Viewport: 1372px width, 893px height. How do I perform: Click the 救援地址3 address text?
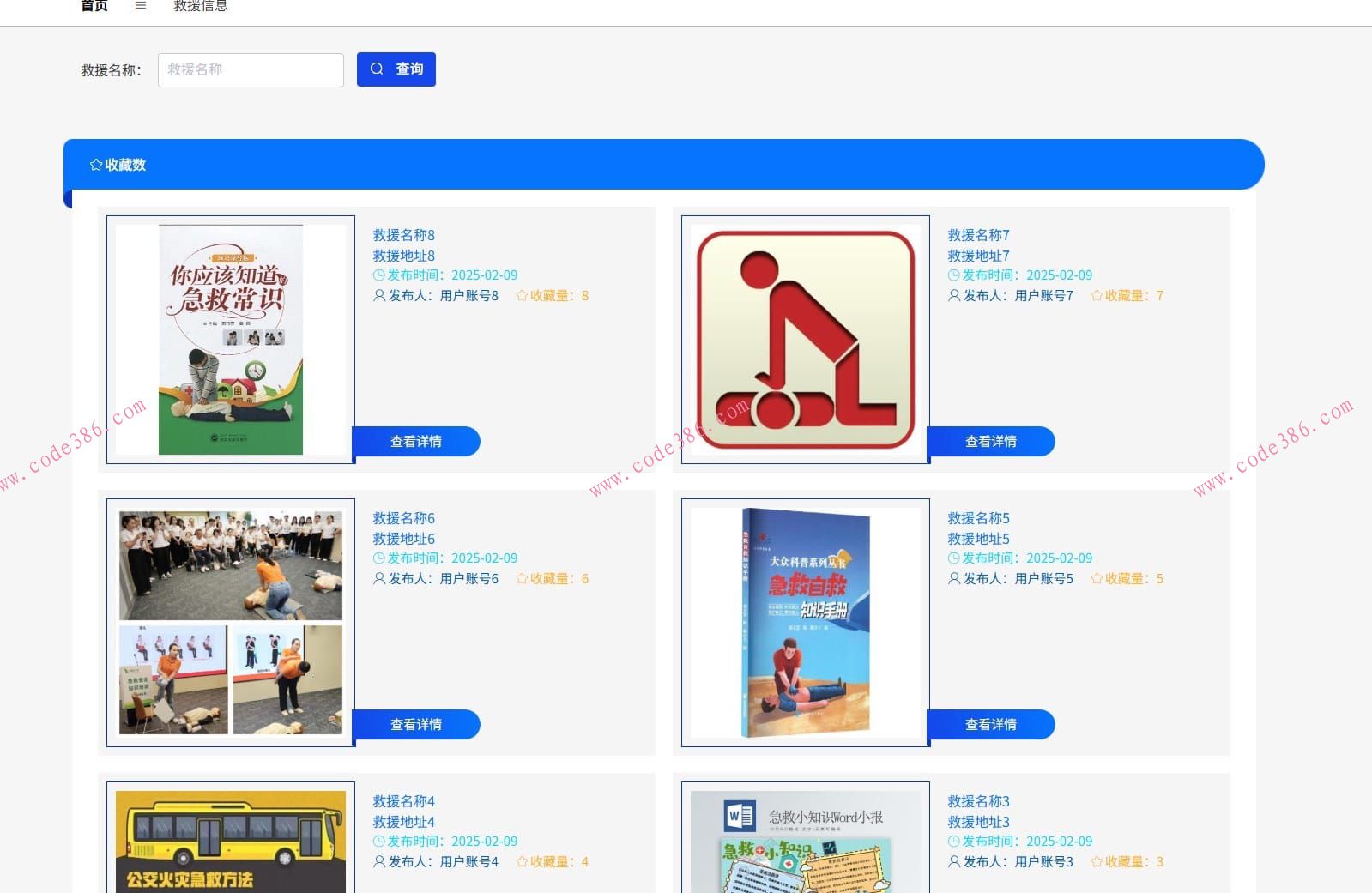tap(978, 822)
